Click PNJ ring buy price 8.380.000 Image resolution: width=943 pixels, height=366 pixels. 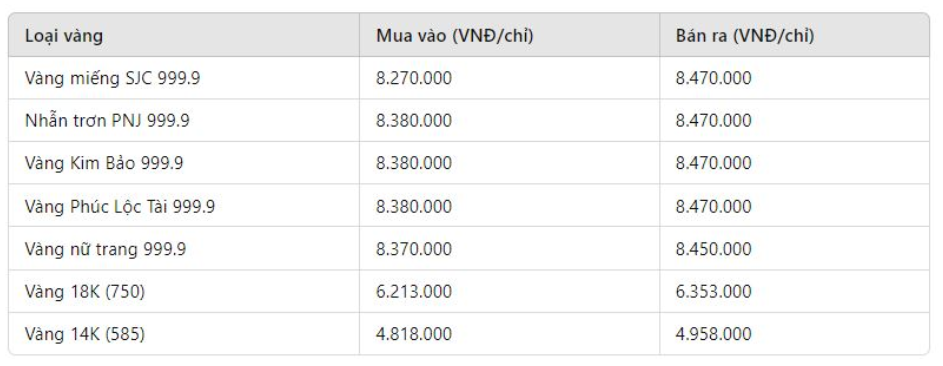click(414, 121)
